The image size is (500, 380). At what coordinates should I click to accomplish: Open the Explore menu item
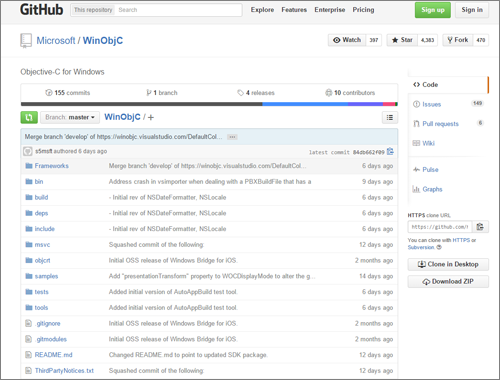pos(262,10)
